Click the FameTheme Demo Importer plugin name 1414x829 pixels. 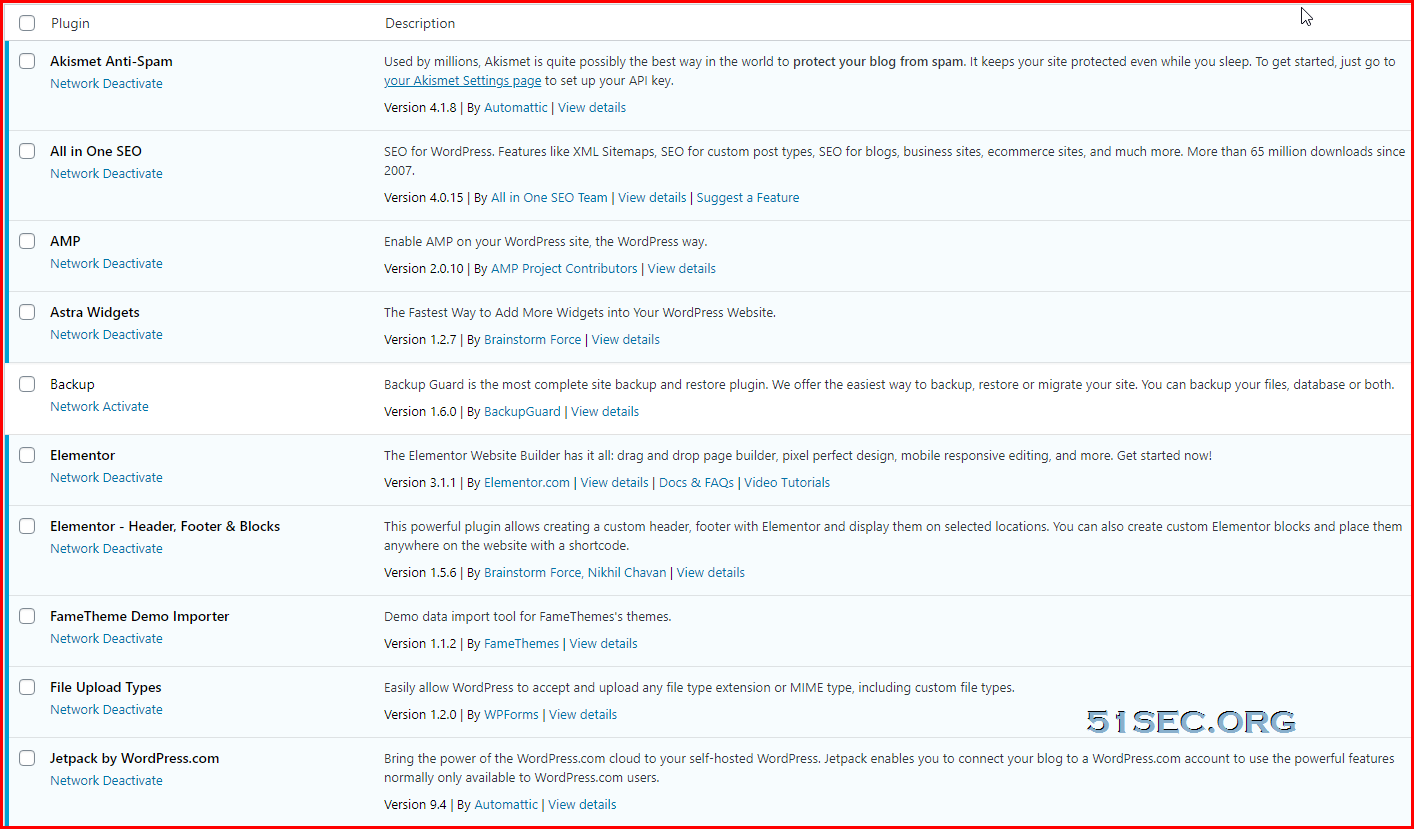[140, 616]
